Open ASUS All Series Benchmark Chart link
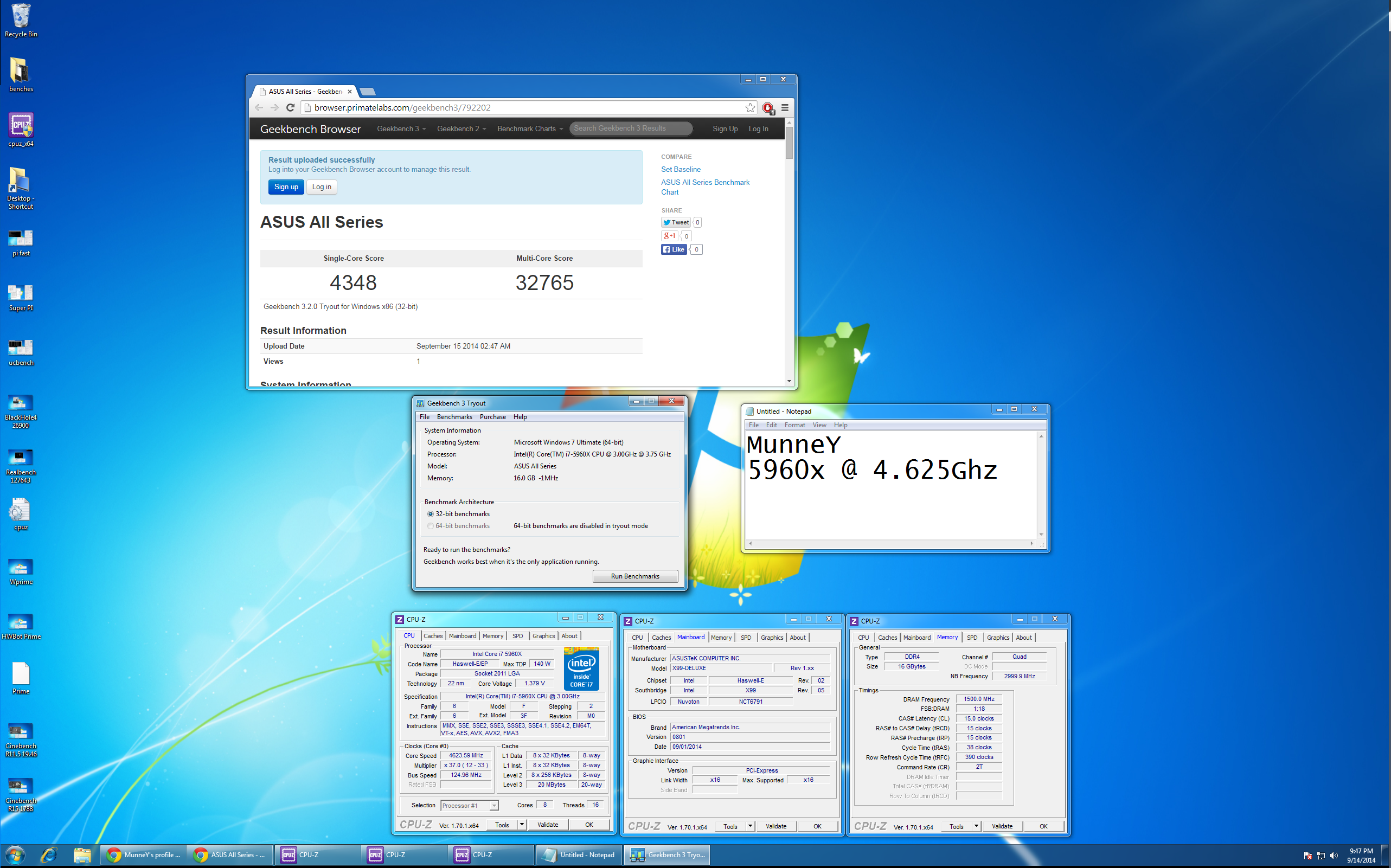The width and height of the screenshot is (1391, 868). [x=705, y=187]
